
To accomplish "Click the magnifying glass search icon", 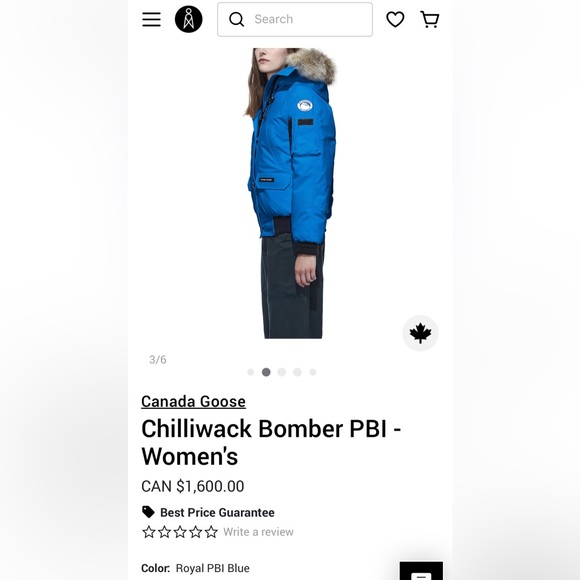I will (236, 19).
